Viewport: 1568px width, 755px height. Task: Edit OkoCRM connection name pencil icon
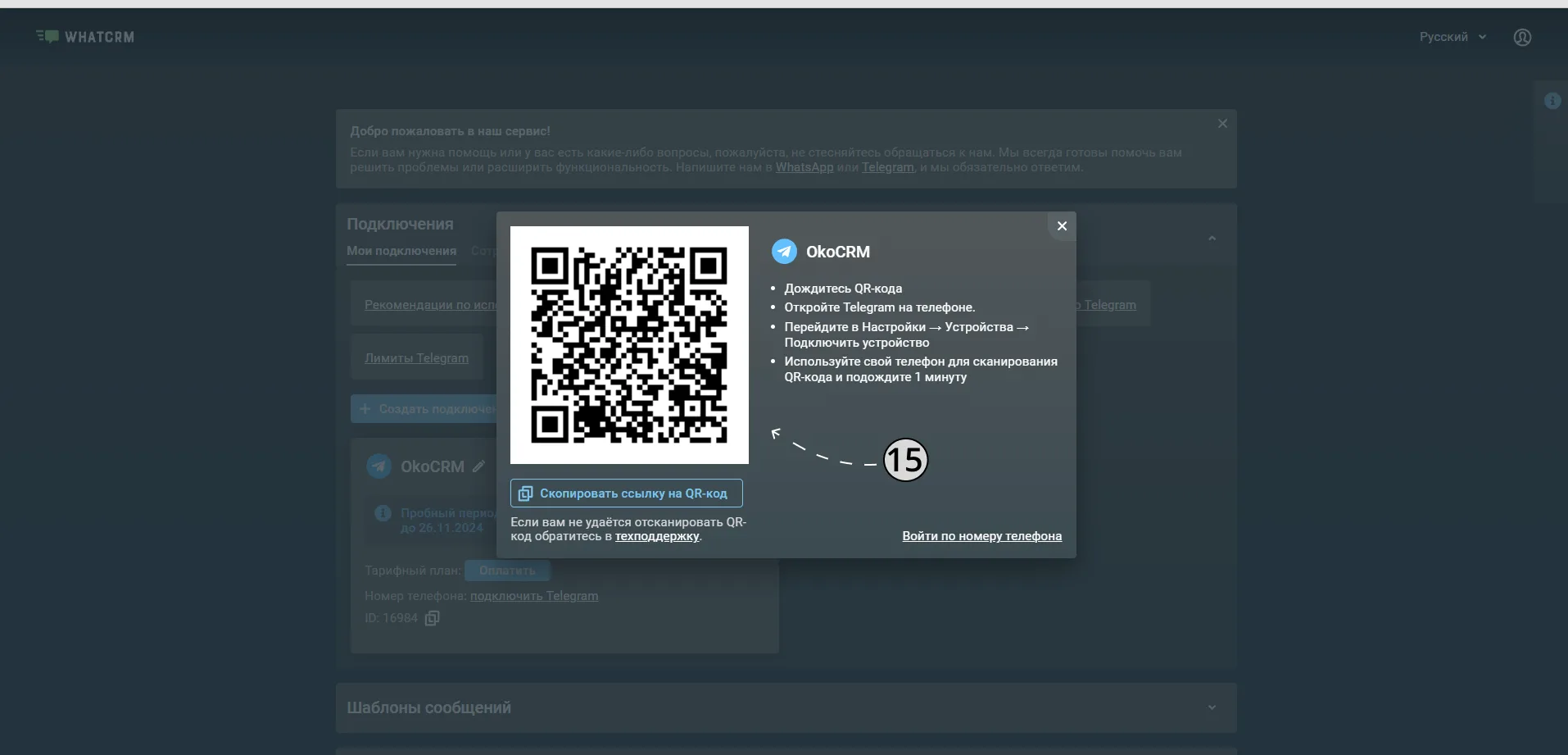(x=478, y=466)
